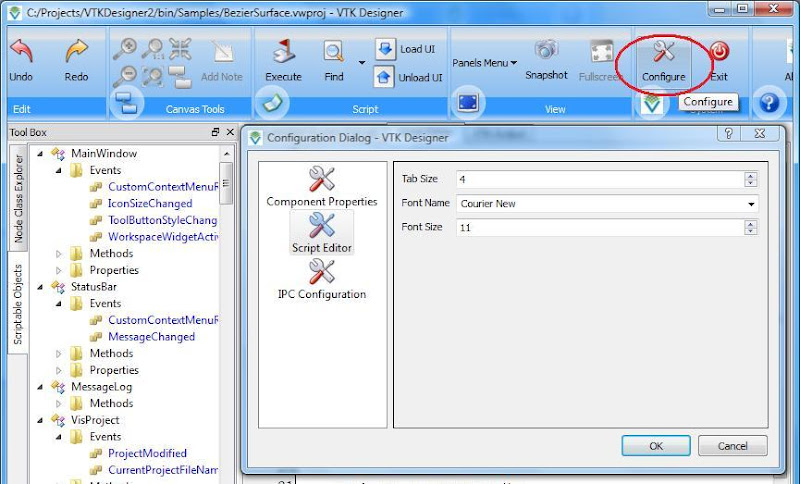Image resolution: width=800 pixels, height=484 pixels.
Task: Click the Canvas Tools group round icon
Action: pos(126,104)
